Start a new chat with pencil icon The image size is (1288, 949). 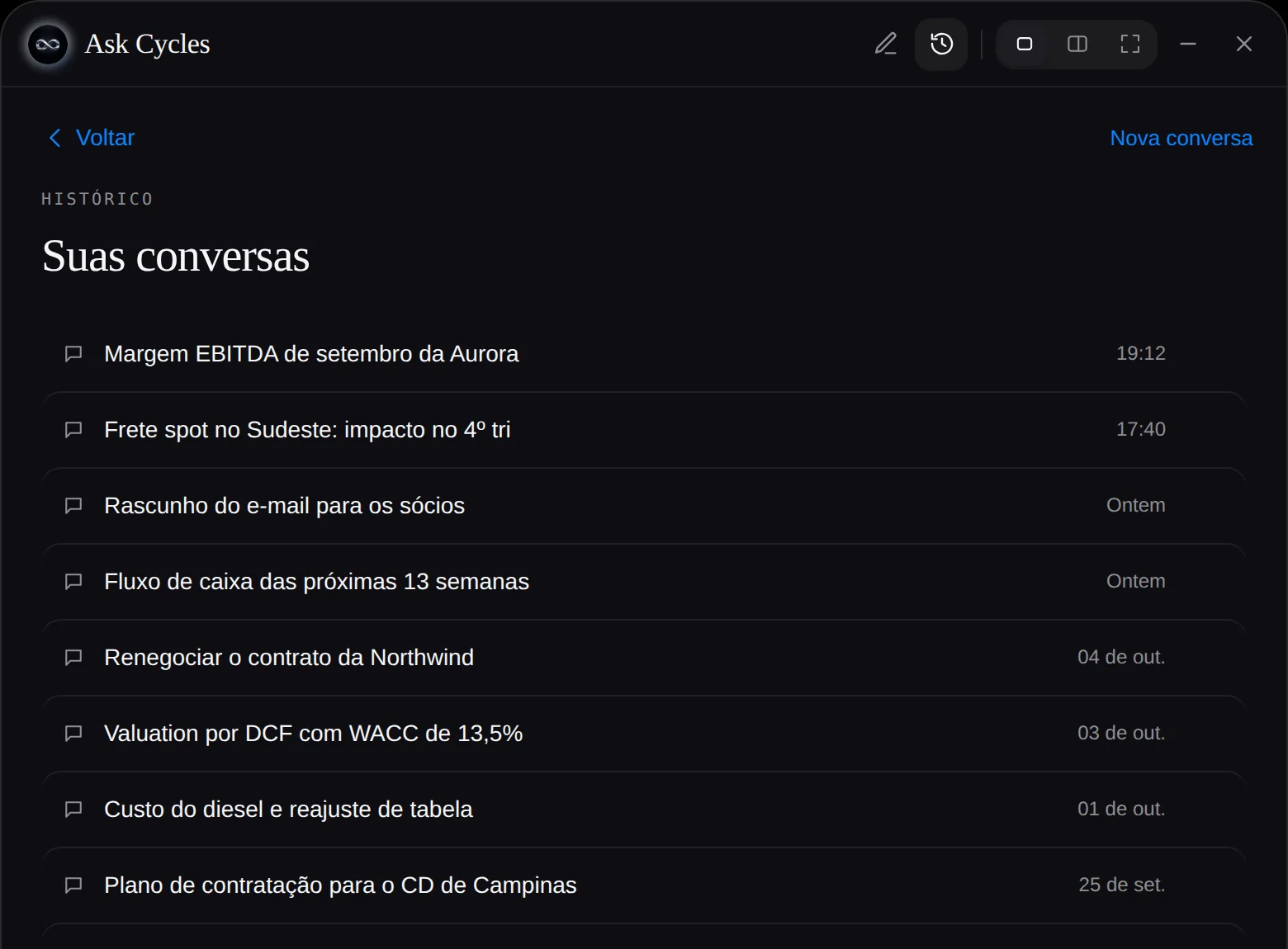pyautogui.click(x=886, y=44)
